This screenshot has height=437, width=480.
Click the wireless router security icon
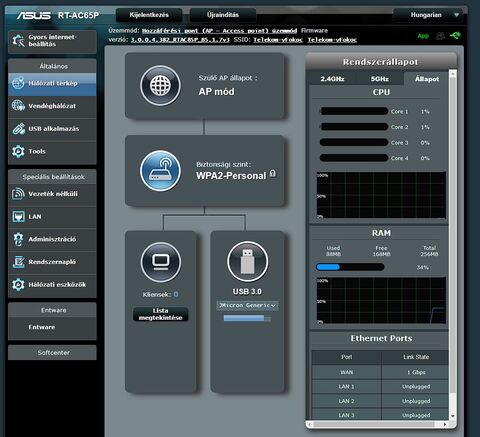160,171
